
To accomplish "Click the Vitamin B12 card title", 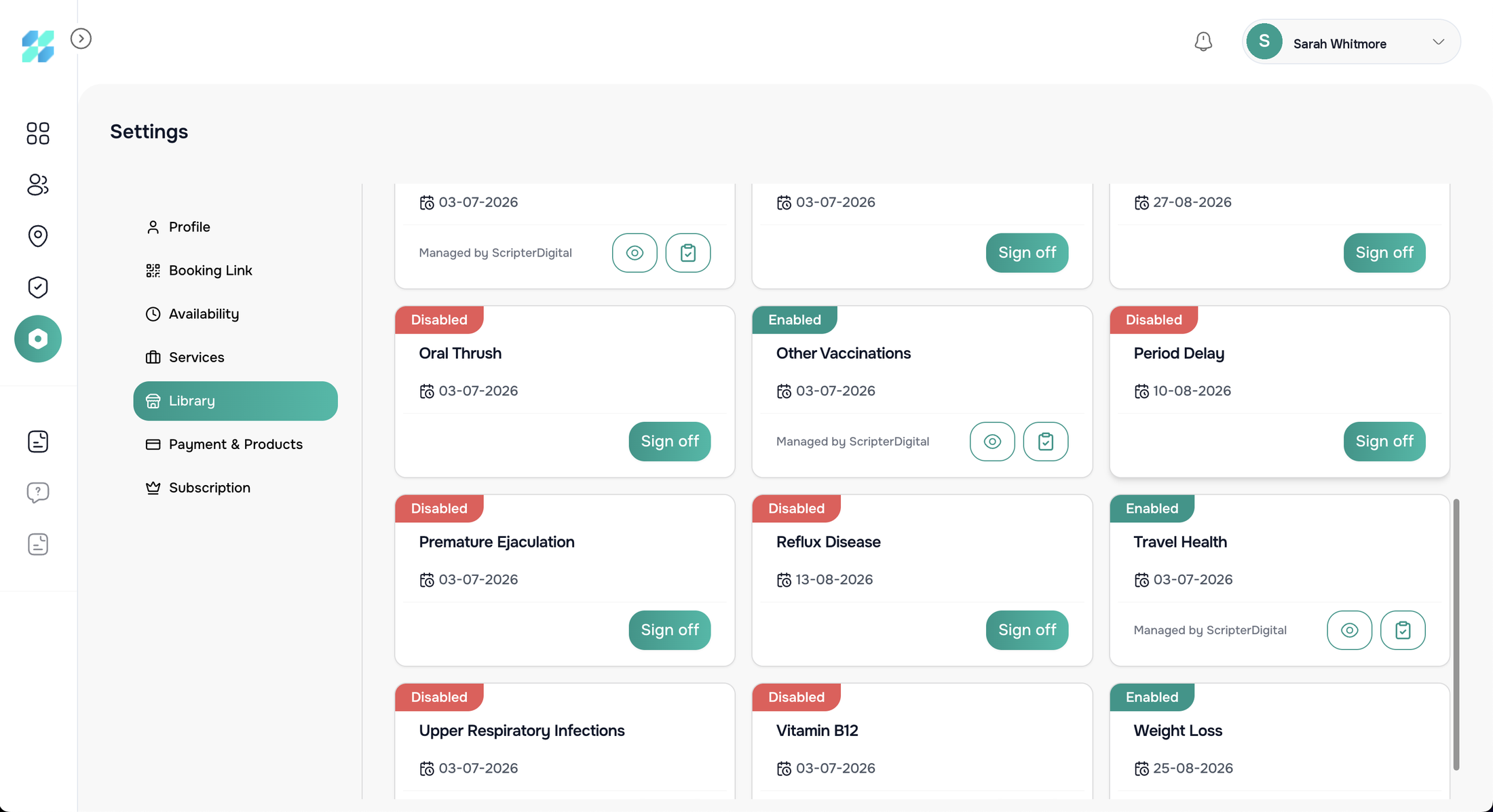I will (x=817, y=731).
